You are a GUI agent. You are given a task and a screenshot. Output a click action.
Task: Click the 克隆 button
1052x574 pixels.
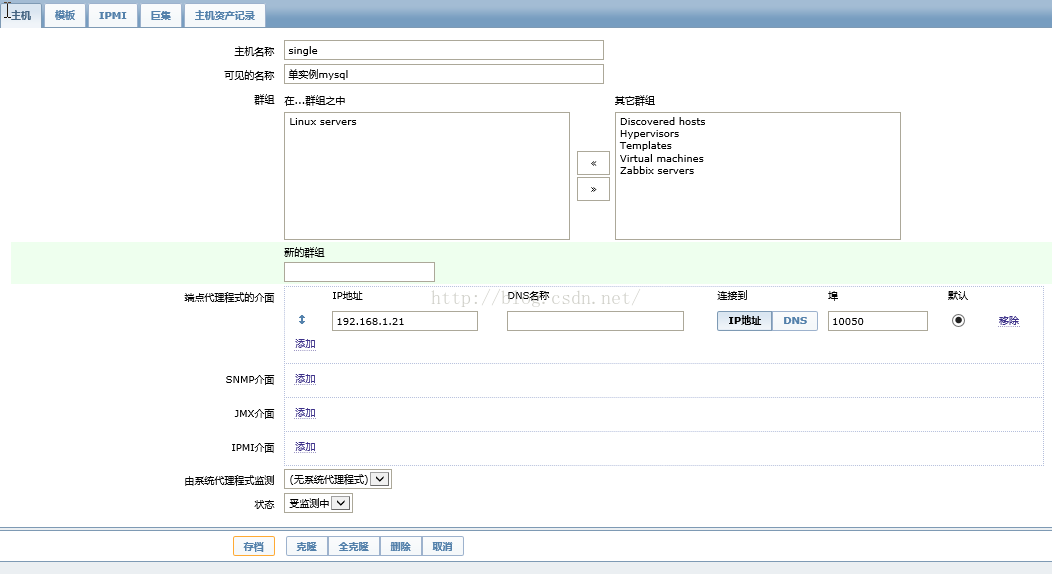[x=307, y=547]
